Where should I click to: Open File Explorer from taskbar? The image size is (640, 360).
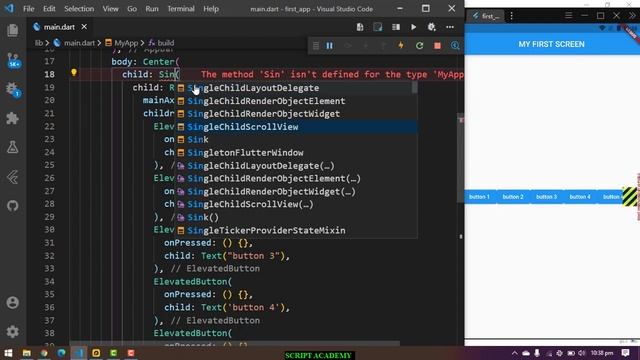point(27,353)
